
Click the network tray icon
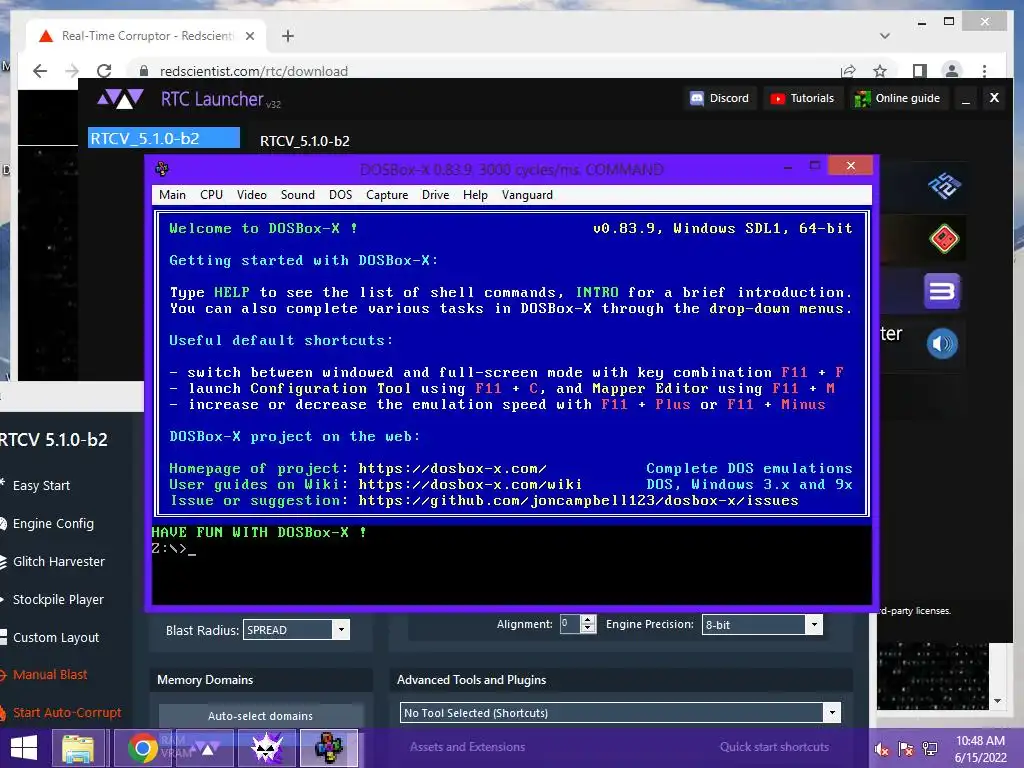[930, 749]
